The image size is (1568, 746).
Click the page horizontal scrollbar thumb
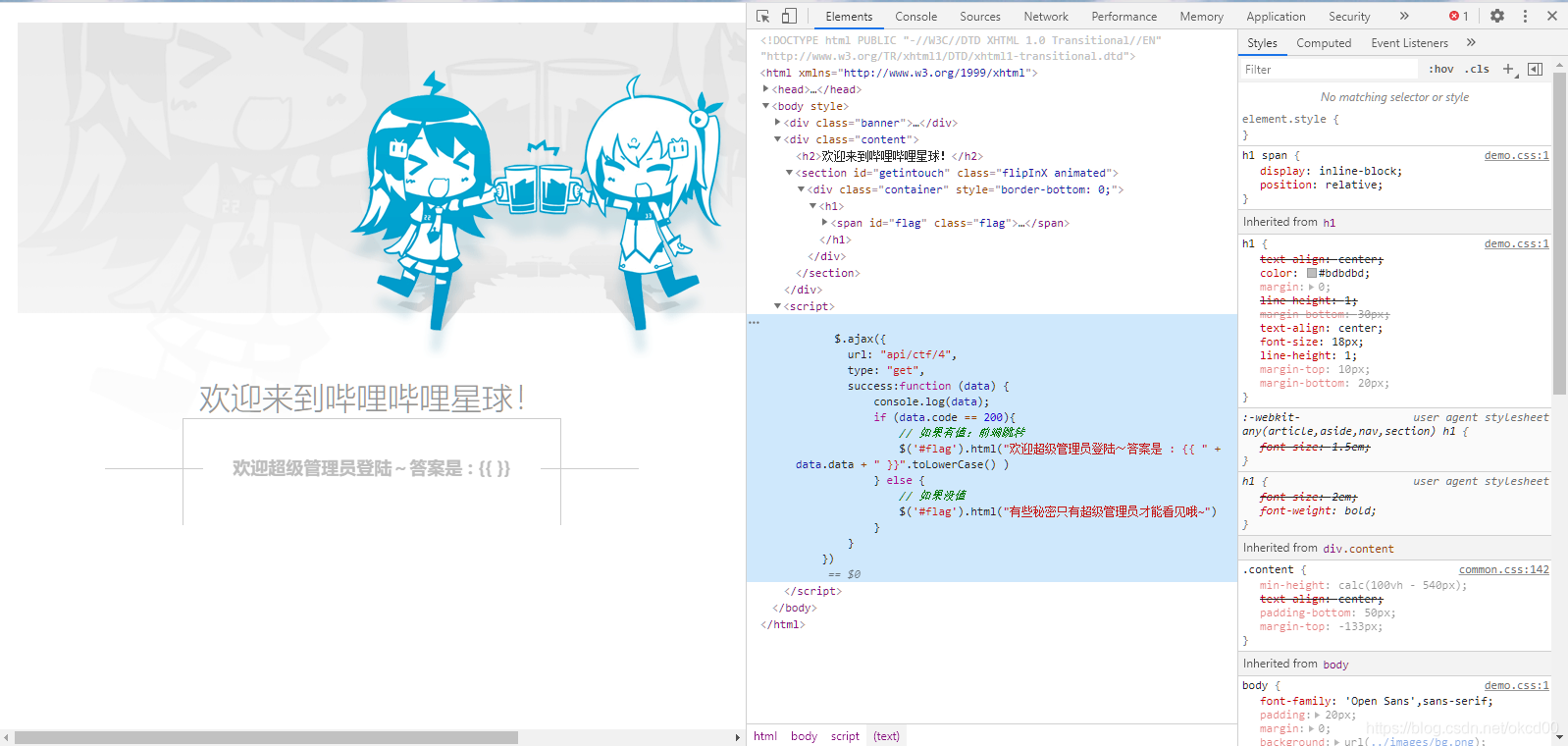[266, 737]
